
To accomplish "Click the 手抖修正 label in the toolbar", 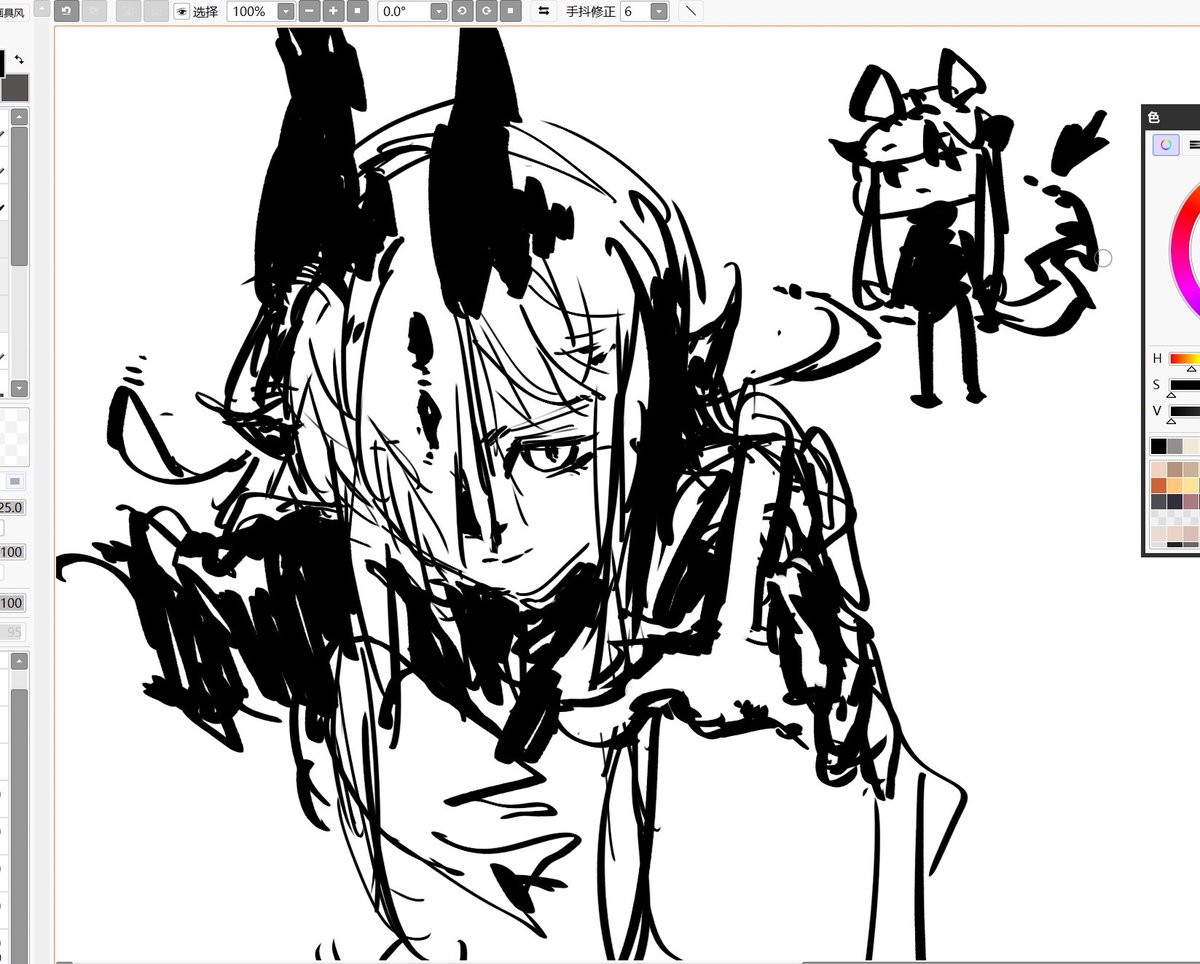I will coord(590,12).
